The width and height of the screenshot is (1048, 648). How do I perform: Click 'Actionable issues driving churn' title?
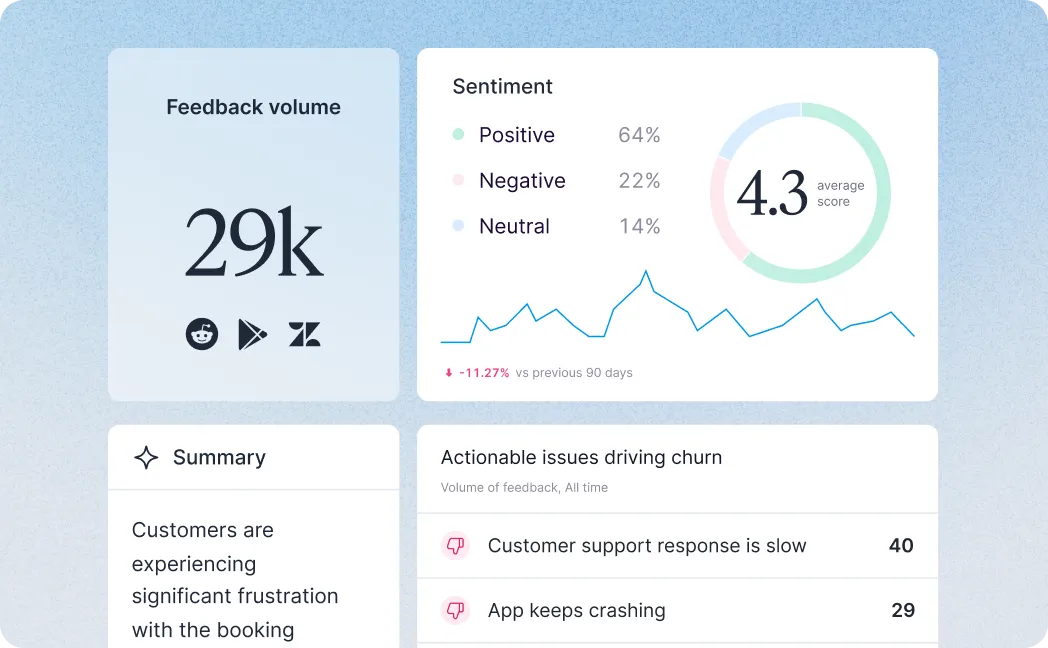[581, 458]
